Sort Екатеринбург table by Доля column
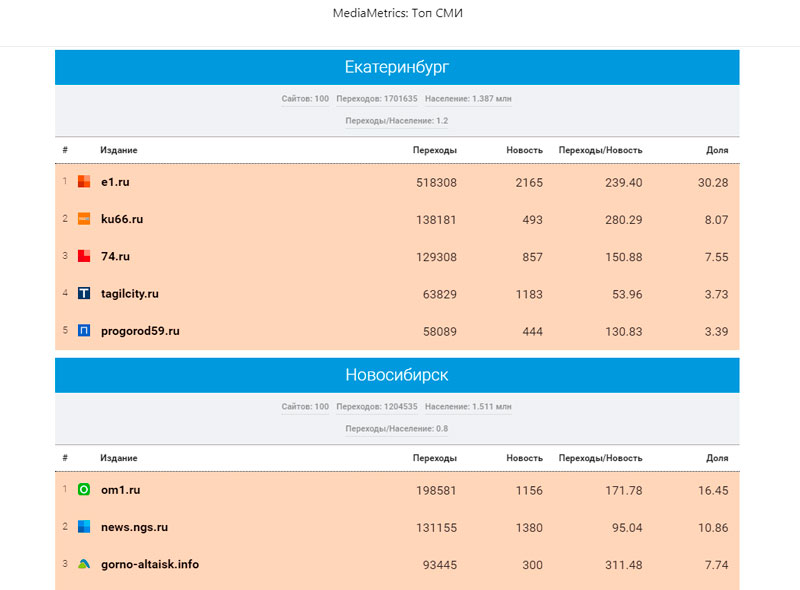This screenshot has height=590, width=800. click(717, 150)
